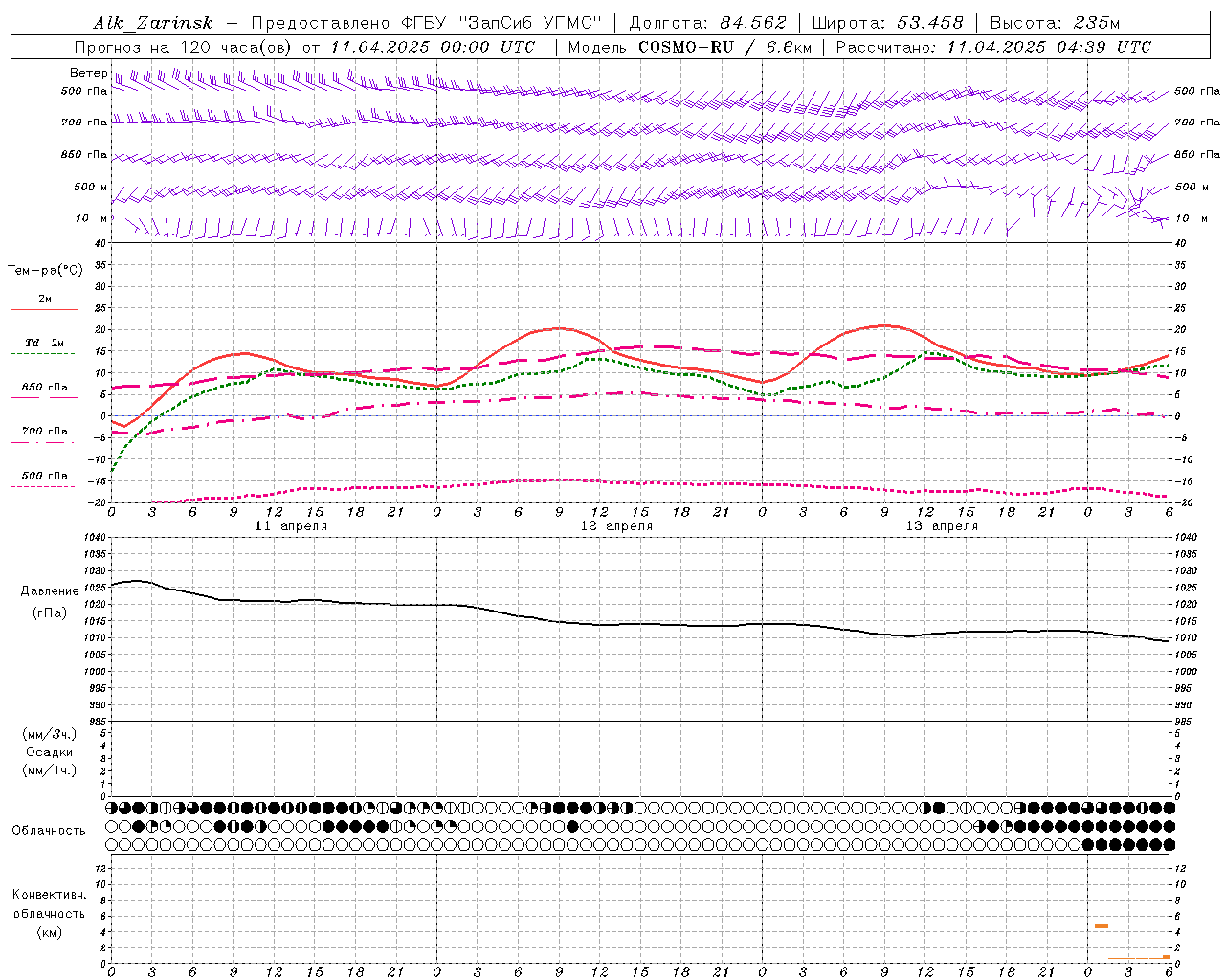The width and height of the screenshot is (1225, 980).
Task: Click the left 500 гПа wind level label
Action: coord(84,91)
